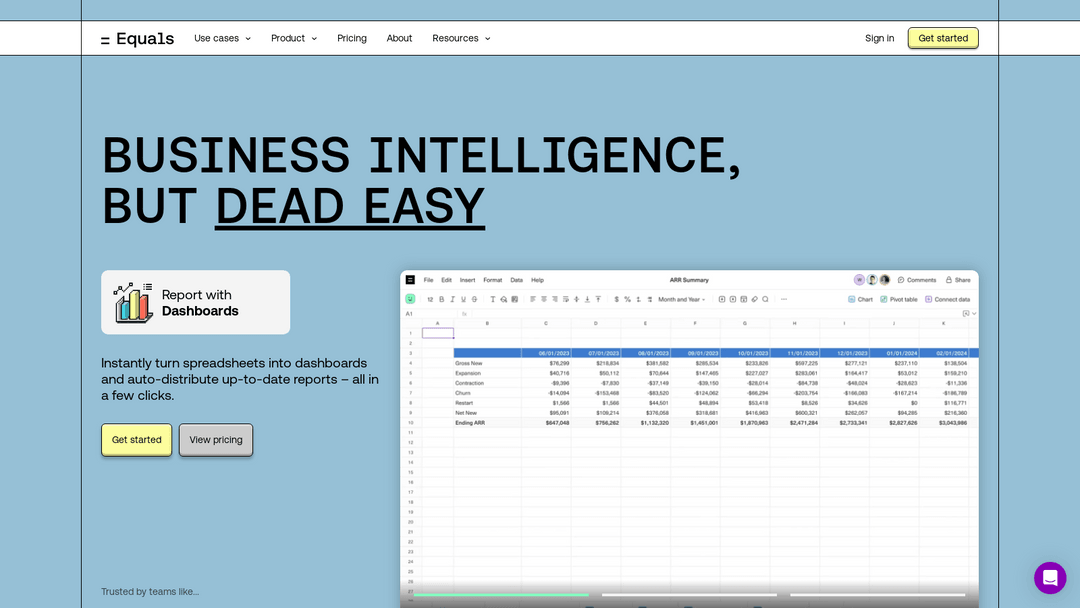Image resolution: width=1080 pixels, height=608 pixels.
Task: Toggle bold formatting in spreadsheet toolbar
Action: (442, 300)
